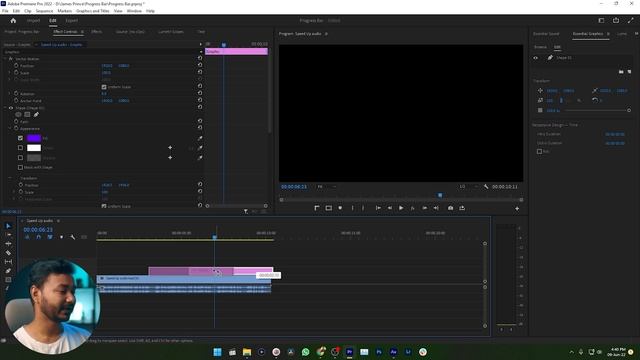Open the Sequence menu
The image size is (640, 360).
click(44, 11)
